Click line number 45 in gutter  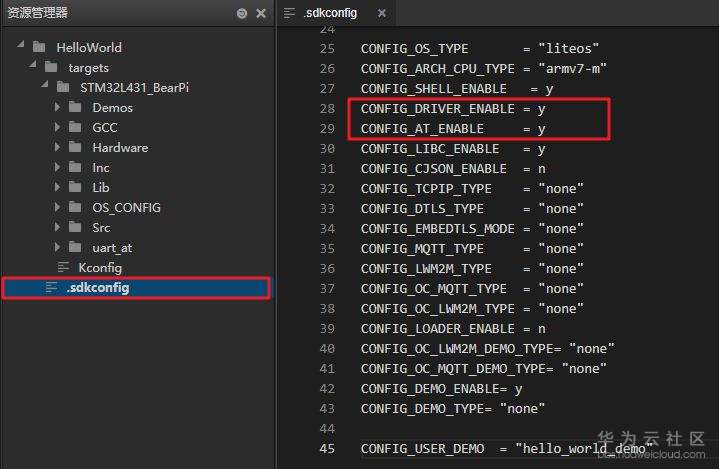(x=327, y=448)
